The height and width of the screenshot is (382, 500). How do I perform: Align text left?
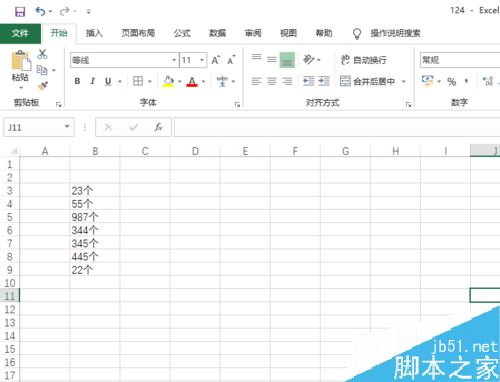coord(256,81)
